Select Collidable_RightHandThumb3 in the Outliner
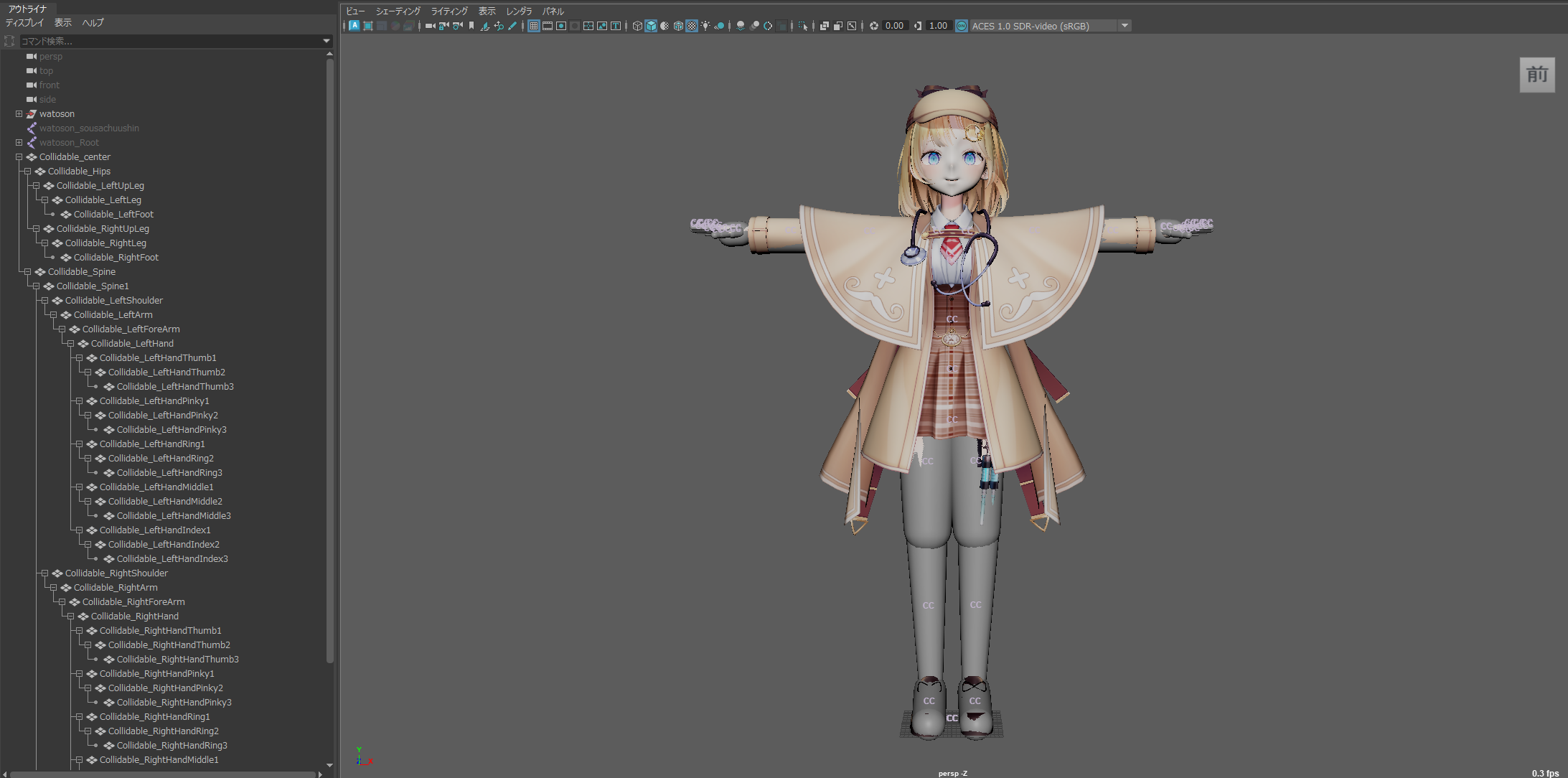Screen dimensions: 1568x778 (x=177, y=659)
